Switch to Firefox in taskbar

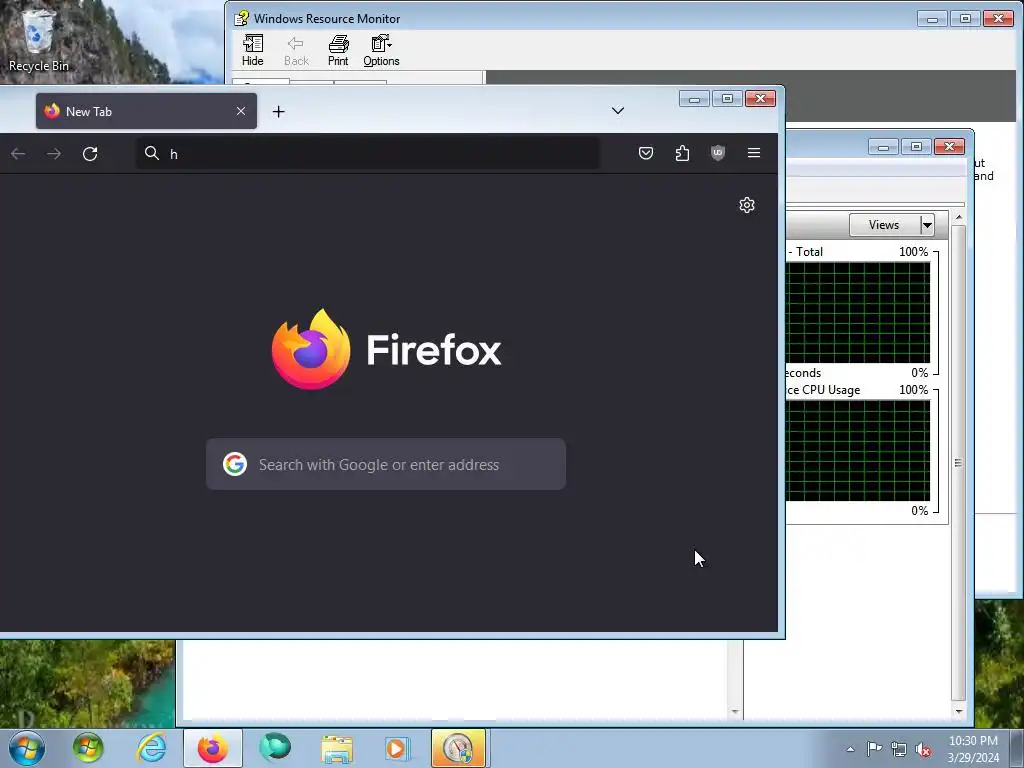click(213, 748)
